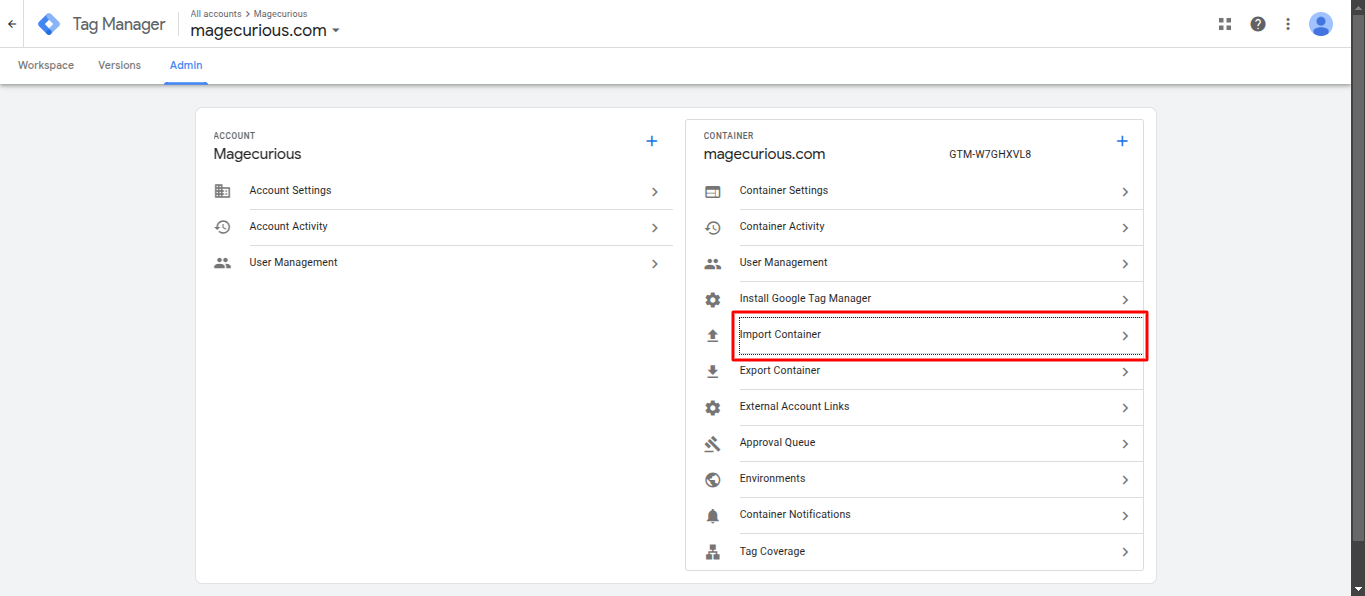1365x596 pixels.
Task: Switch to the Workspace tab
Action: coord(45,64)
